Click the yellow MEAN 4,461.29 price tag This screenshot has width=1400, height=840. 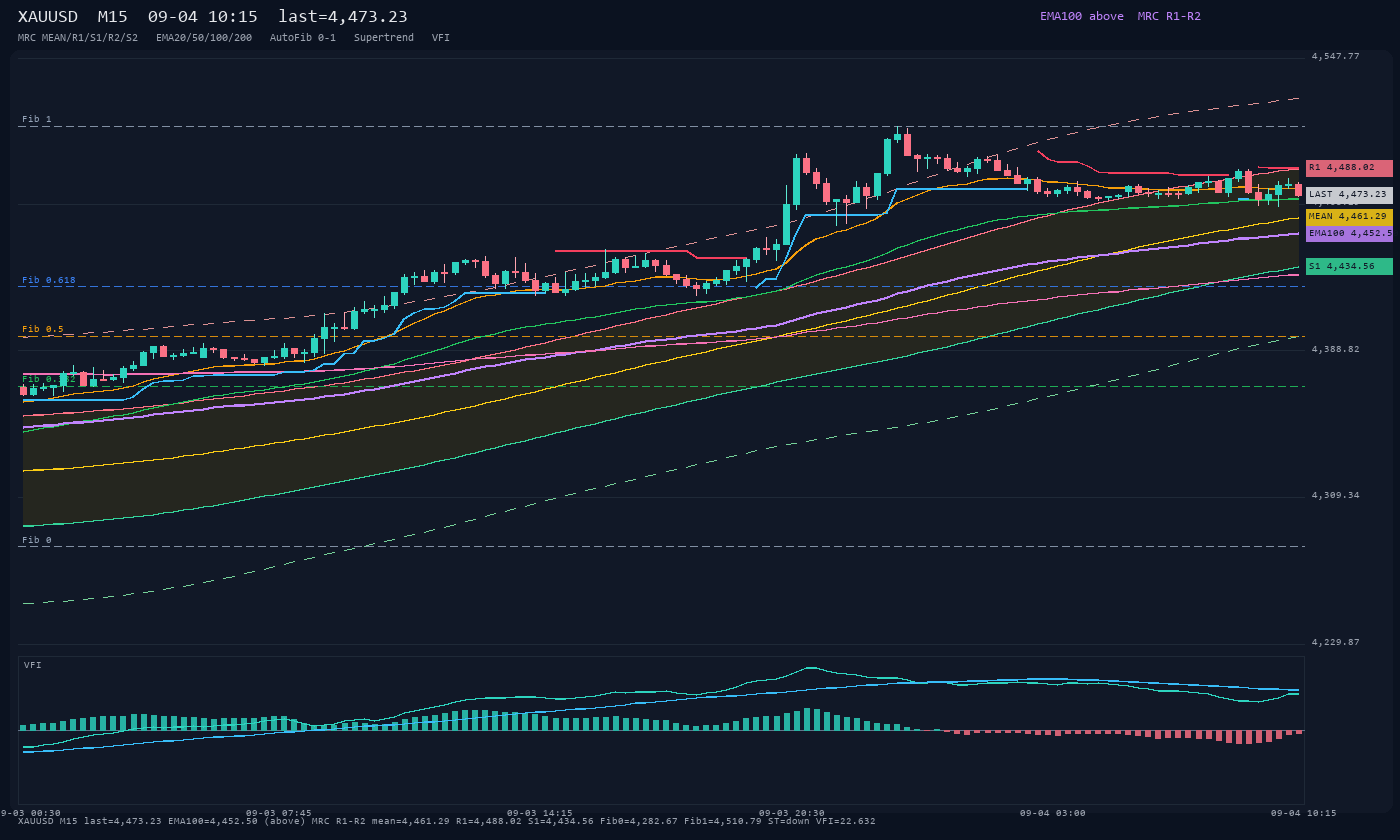[x=1349, y=217]
